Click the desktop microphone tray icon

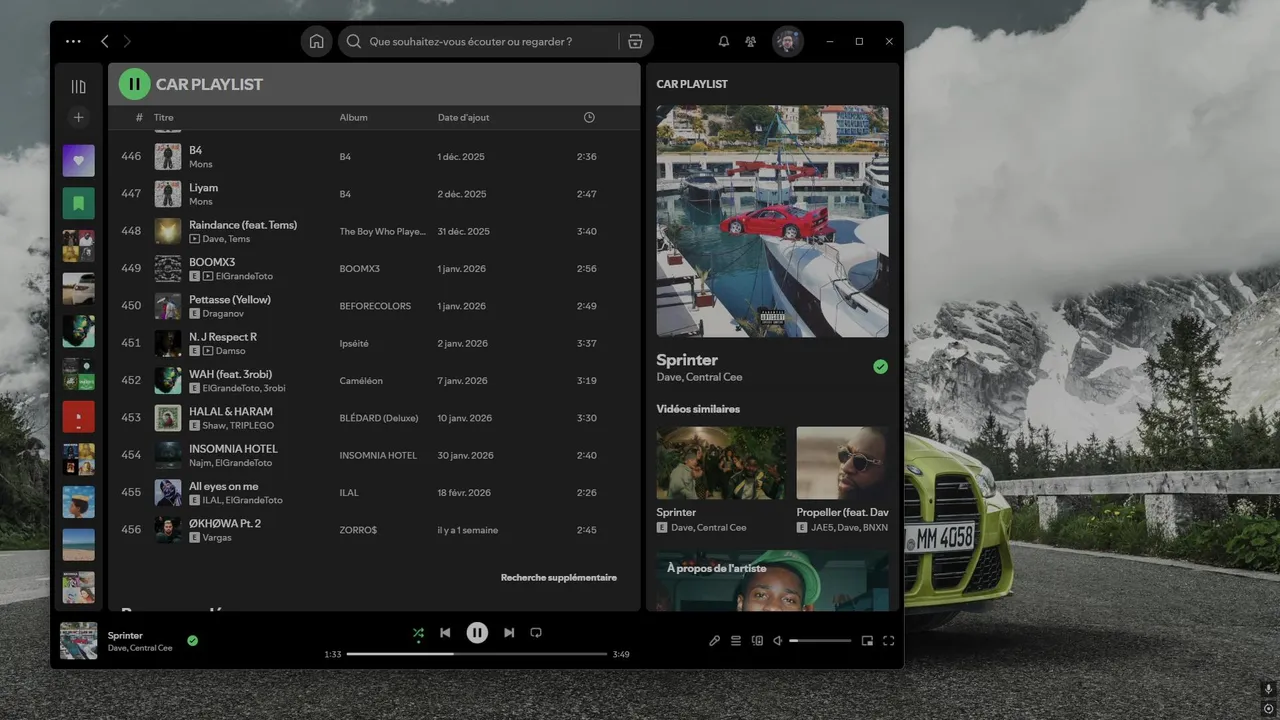[x=1268, y=689]
